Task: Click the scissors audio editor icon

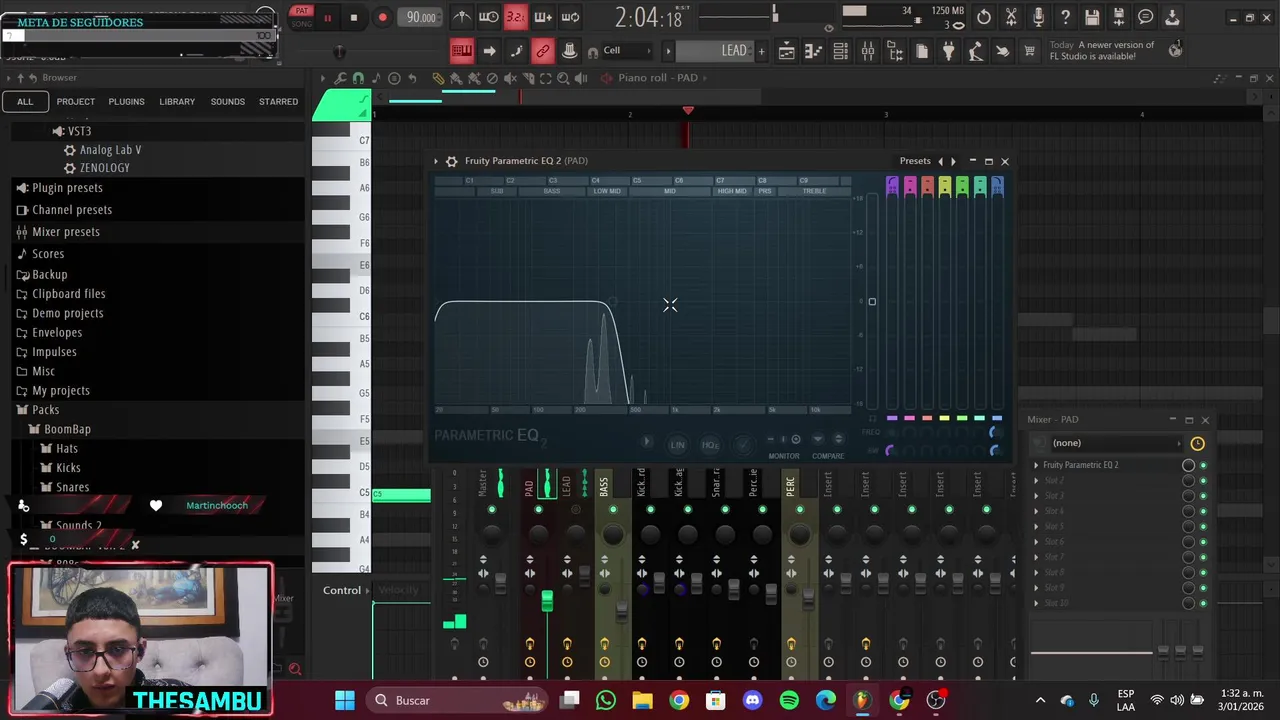Action: pos(1011,17)
